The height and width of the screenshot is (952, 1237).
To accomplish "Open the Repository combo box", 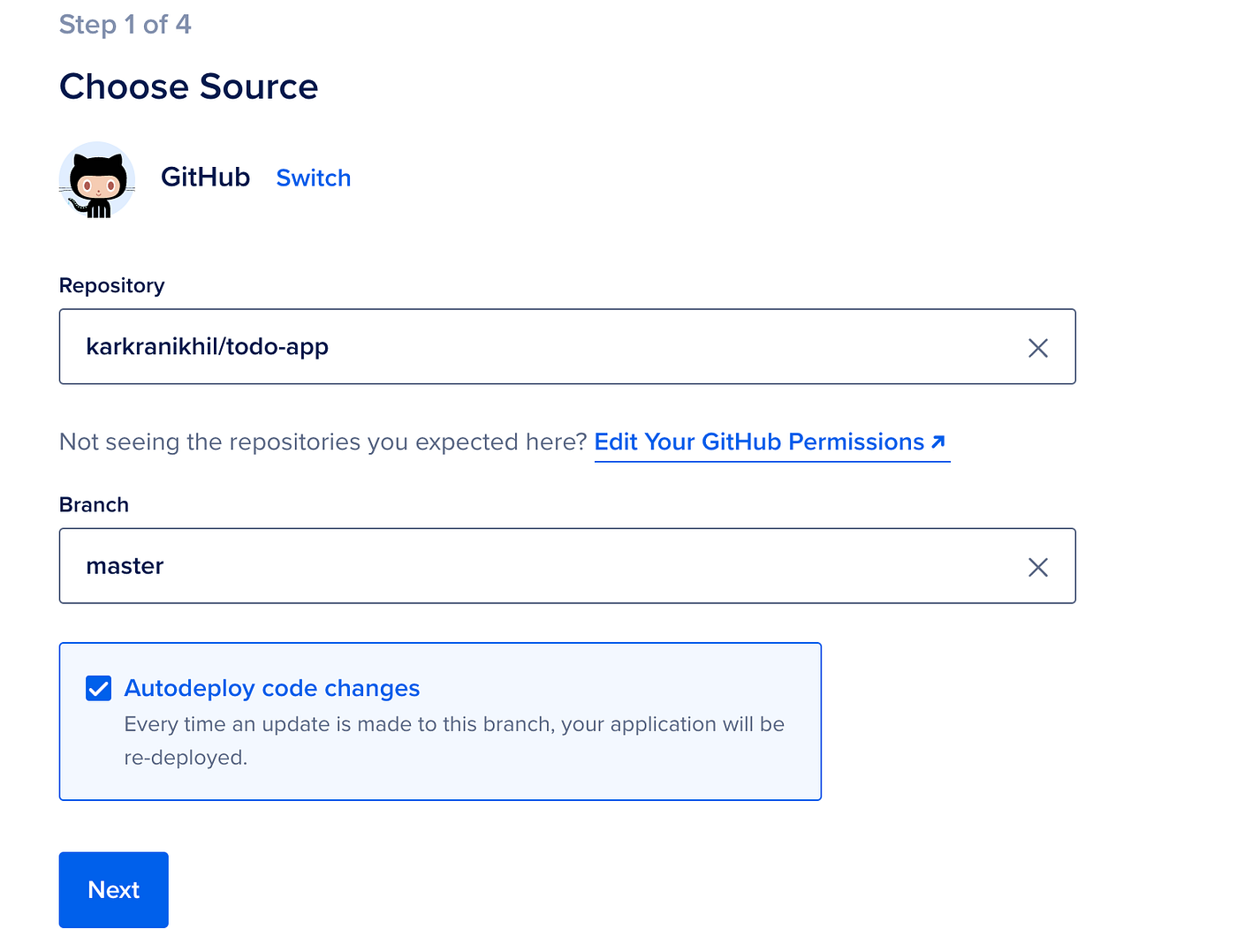I will pos(567,346).
